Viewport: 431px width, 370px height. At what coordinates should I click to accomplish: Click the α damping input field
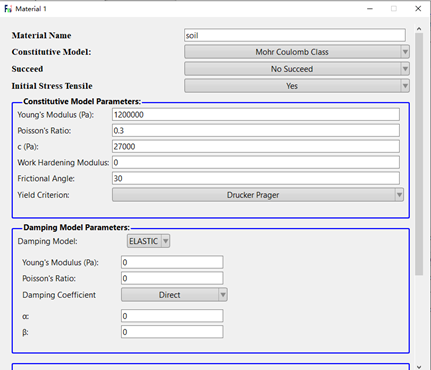[172, 316]
